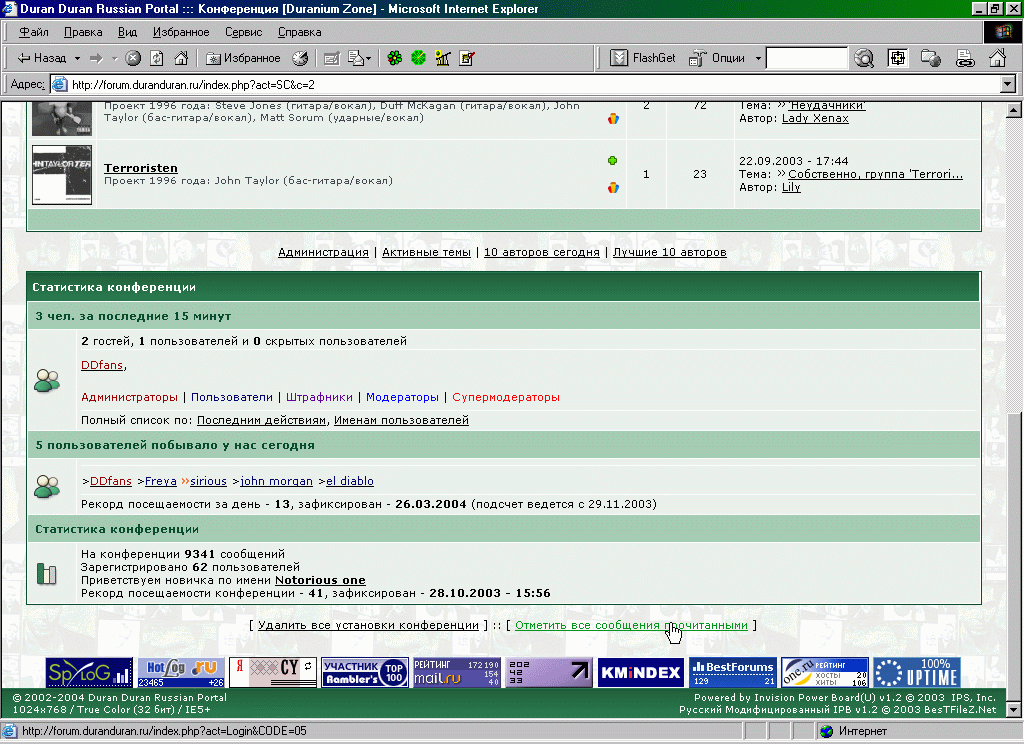Expand the Опции dropdown arrow
This screenshot has width=1024, height=744.
pos(758,58)
